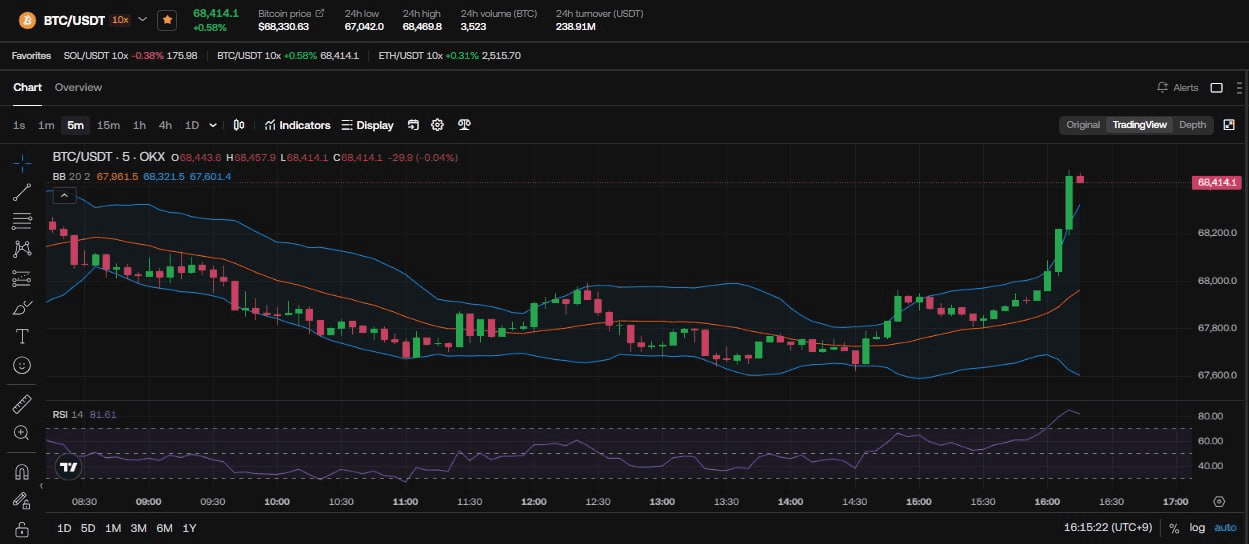Open the Display dropdown menu
The height and width of the screenshot is (544, 1249).
(x=367, y=125)
